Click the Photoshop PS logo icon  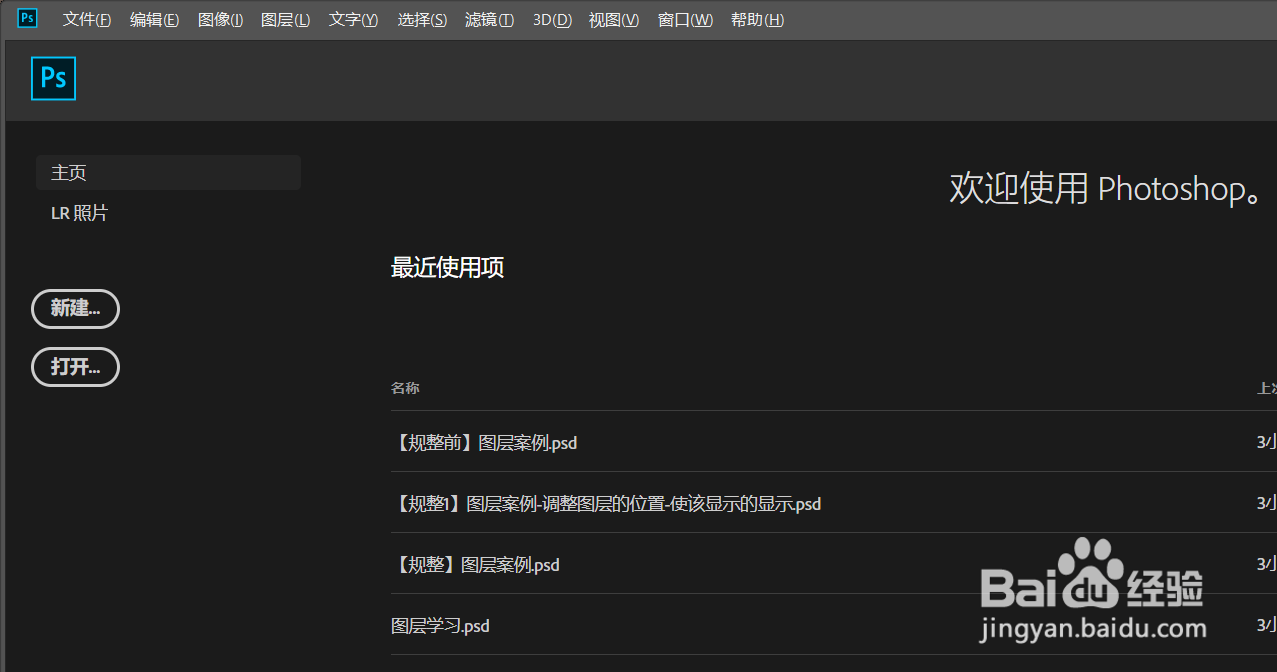pyautogui.click(x=53, y=78)
